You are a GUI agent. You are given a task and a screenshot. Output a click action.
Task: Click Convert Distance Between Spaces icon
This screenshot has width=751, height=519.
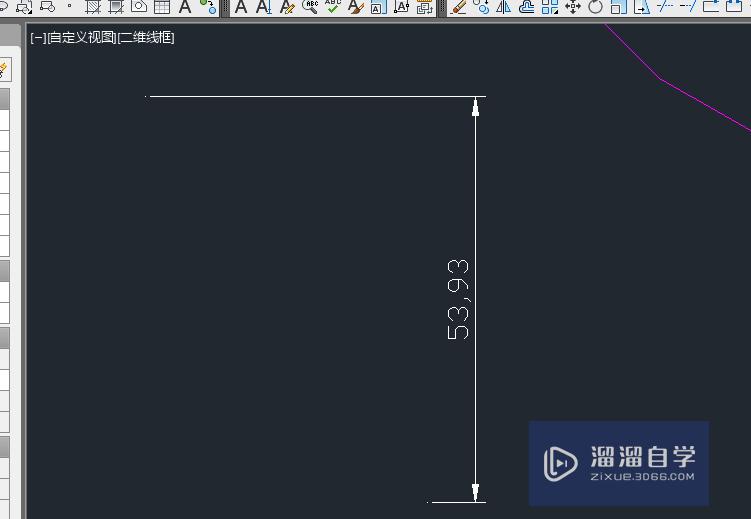[424, 7]
